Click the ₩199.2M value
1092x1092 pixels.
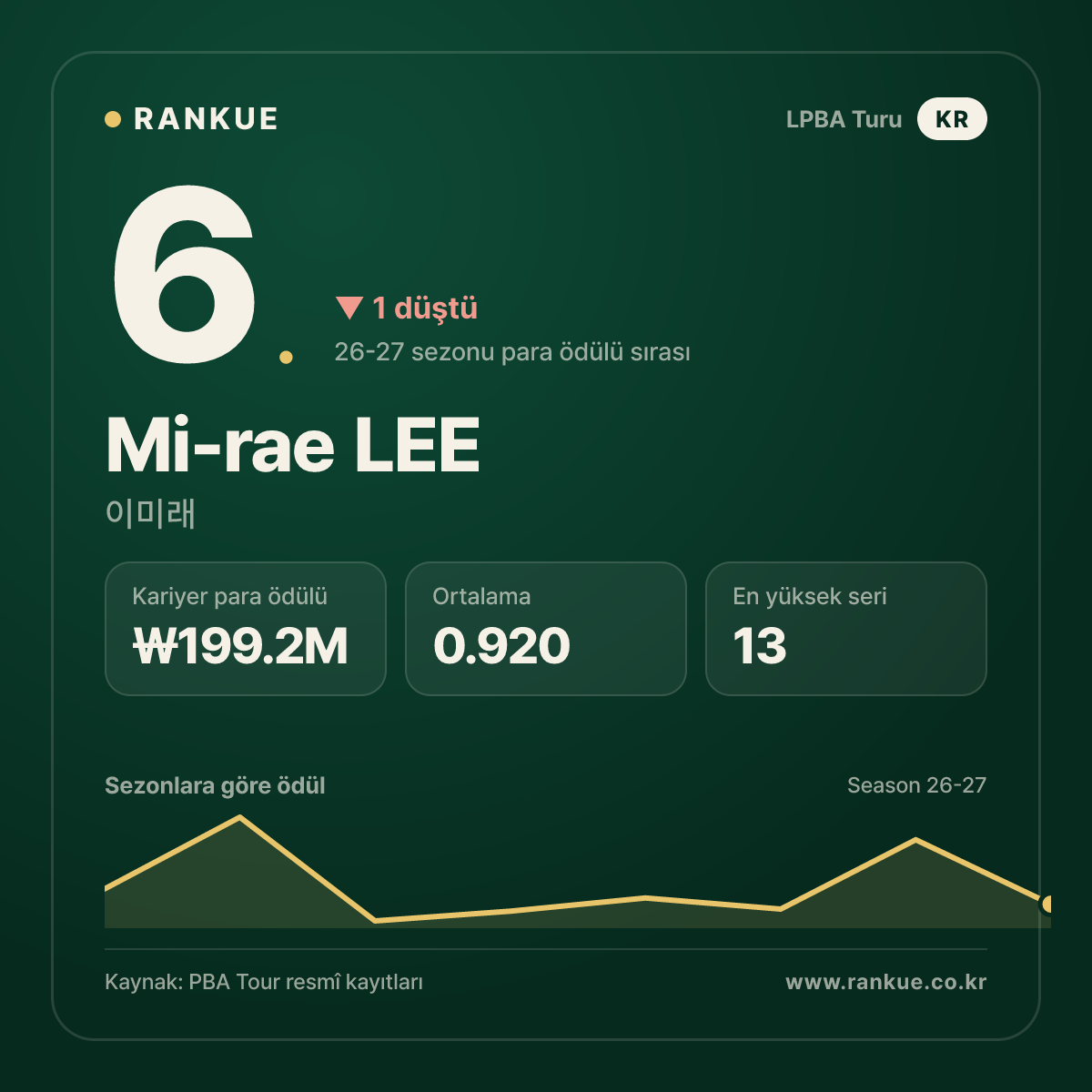(x=240, y=646)
